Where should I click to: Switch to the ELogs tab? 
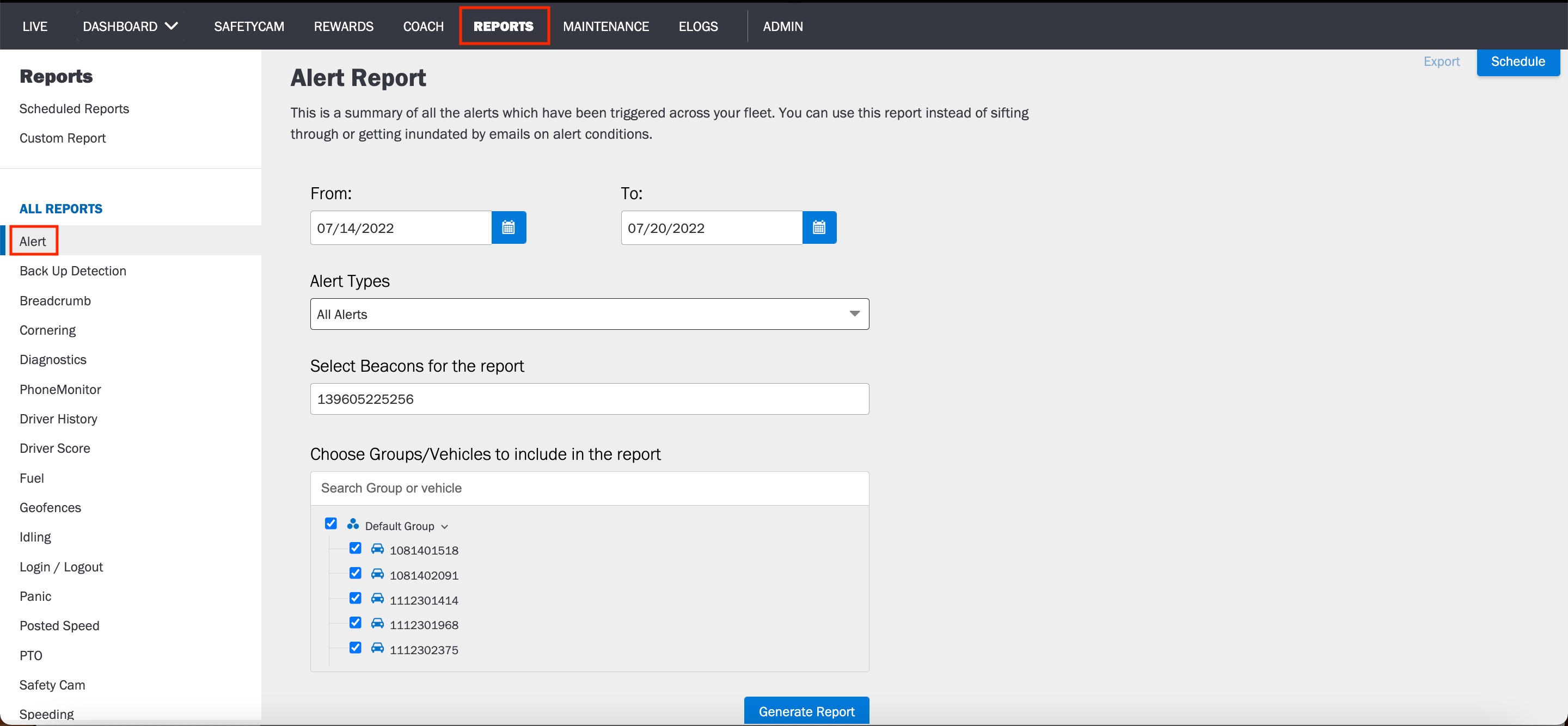coord(698,26)
